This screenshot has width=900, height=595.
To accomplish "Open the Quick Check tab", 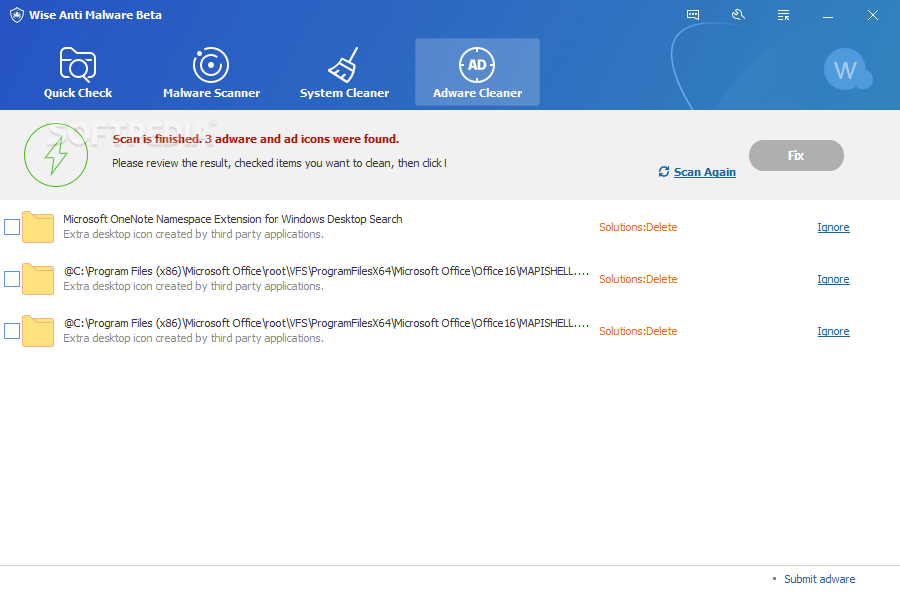I will click(77, 72).
